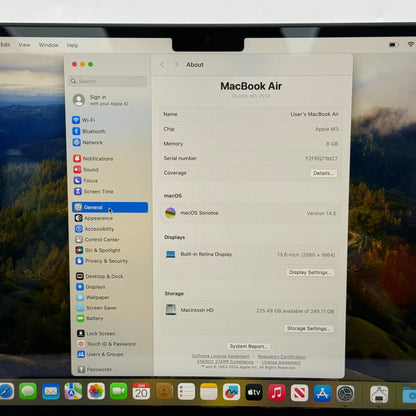Open the Edit menu

pos(5,44)
